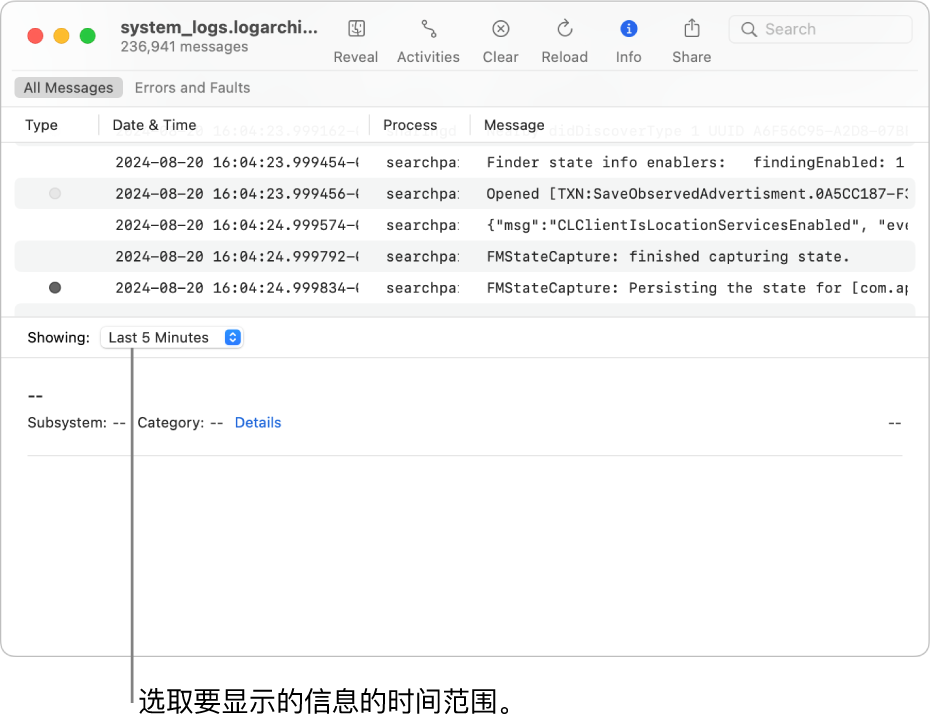Click 'FMStateCapture: Persisting the state' message
931x721 pixels.
698,289
